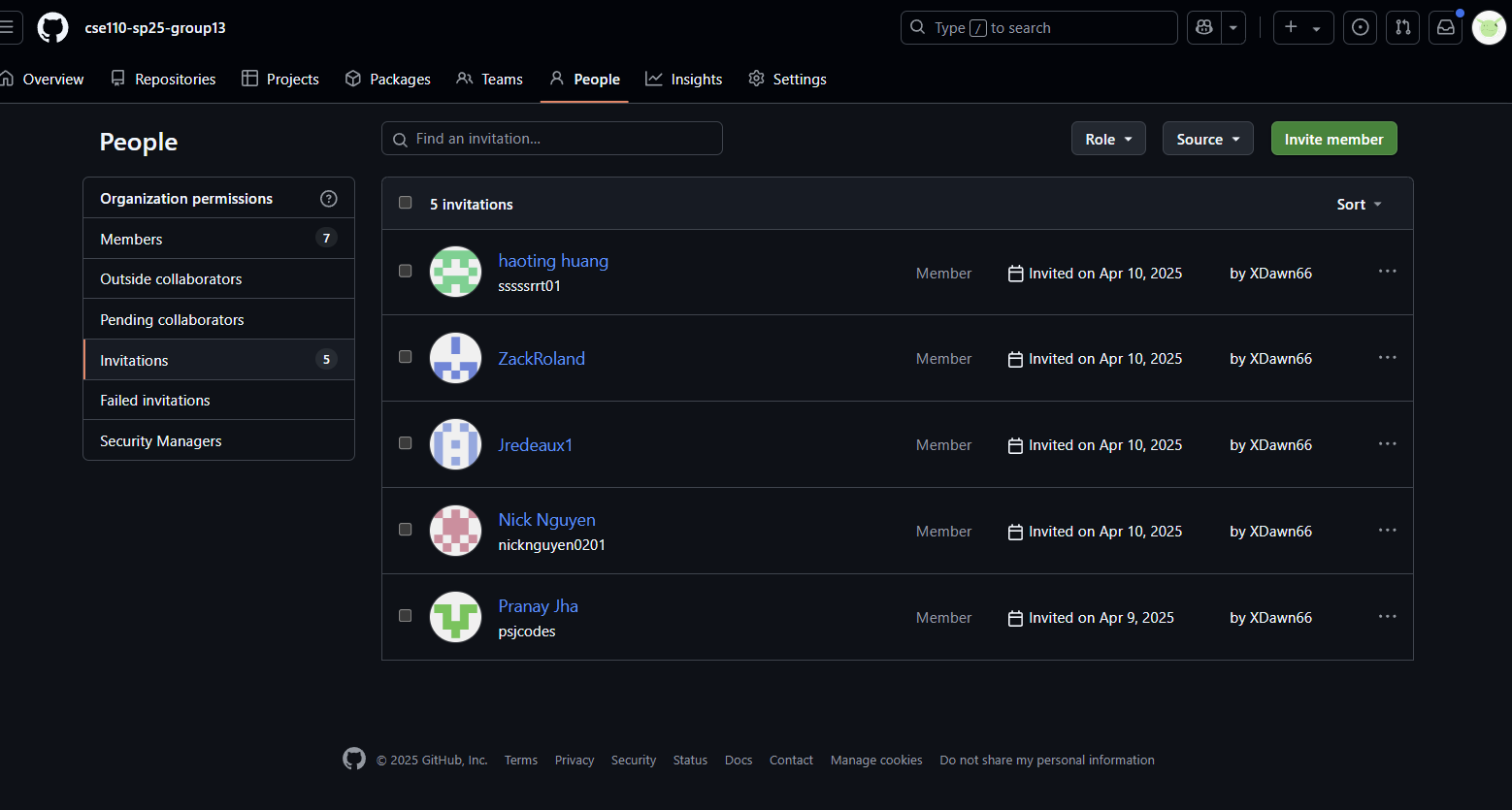Click the Invite member button
This screenshot has height=810, width=1512.
tap(1334, 139)
